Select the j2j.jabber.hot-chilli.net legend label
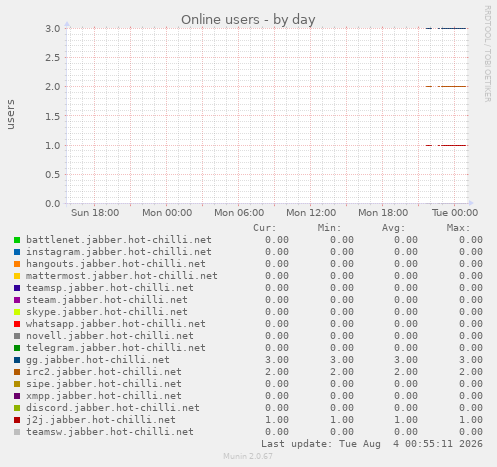Screen dimensions: 497x467 [x=101, y=420]
